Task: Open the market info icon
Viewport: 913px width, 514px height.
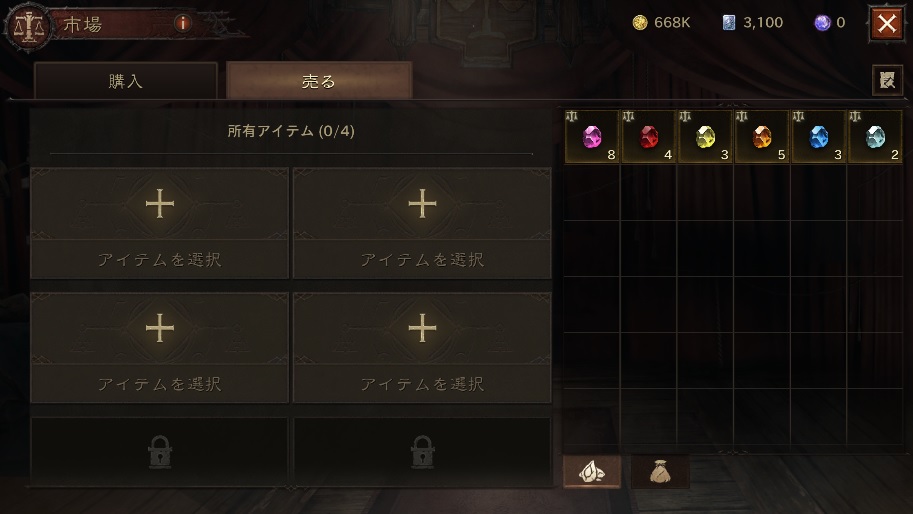Action: [182, 23]
